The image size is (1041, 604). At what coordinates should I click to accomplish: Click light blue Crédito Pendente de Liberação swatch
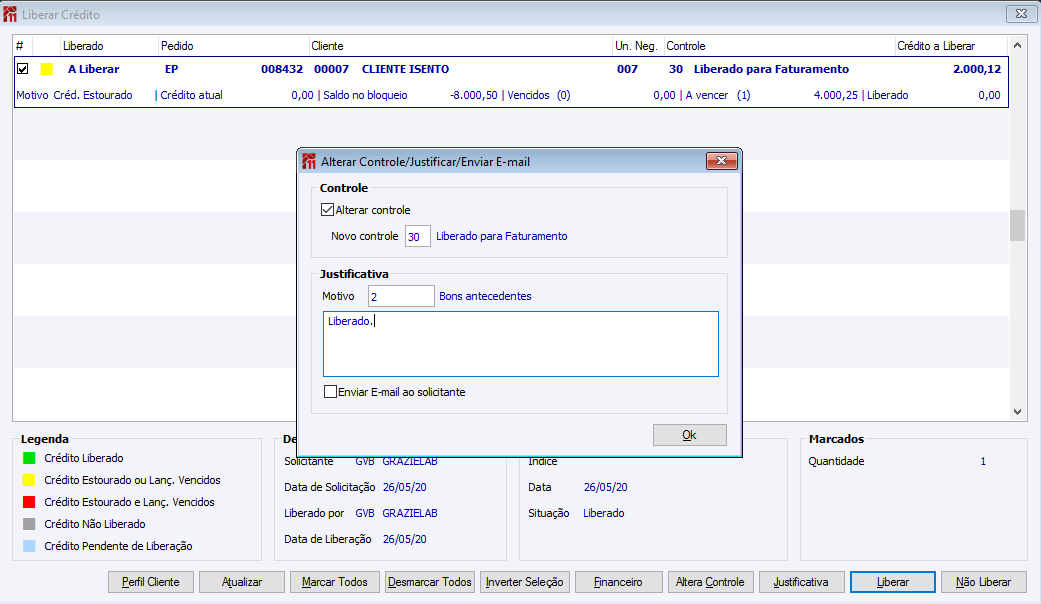pyautogui.click(x=29, y=546)
